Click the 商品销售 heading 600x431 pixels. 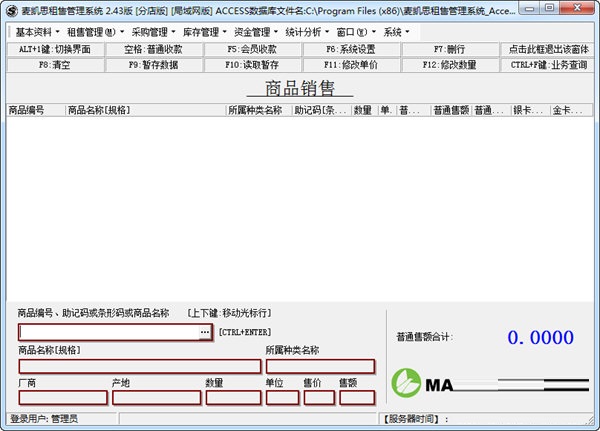coord(300,88)
